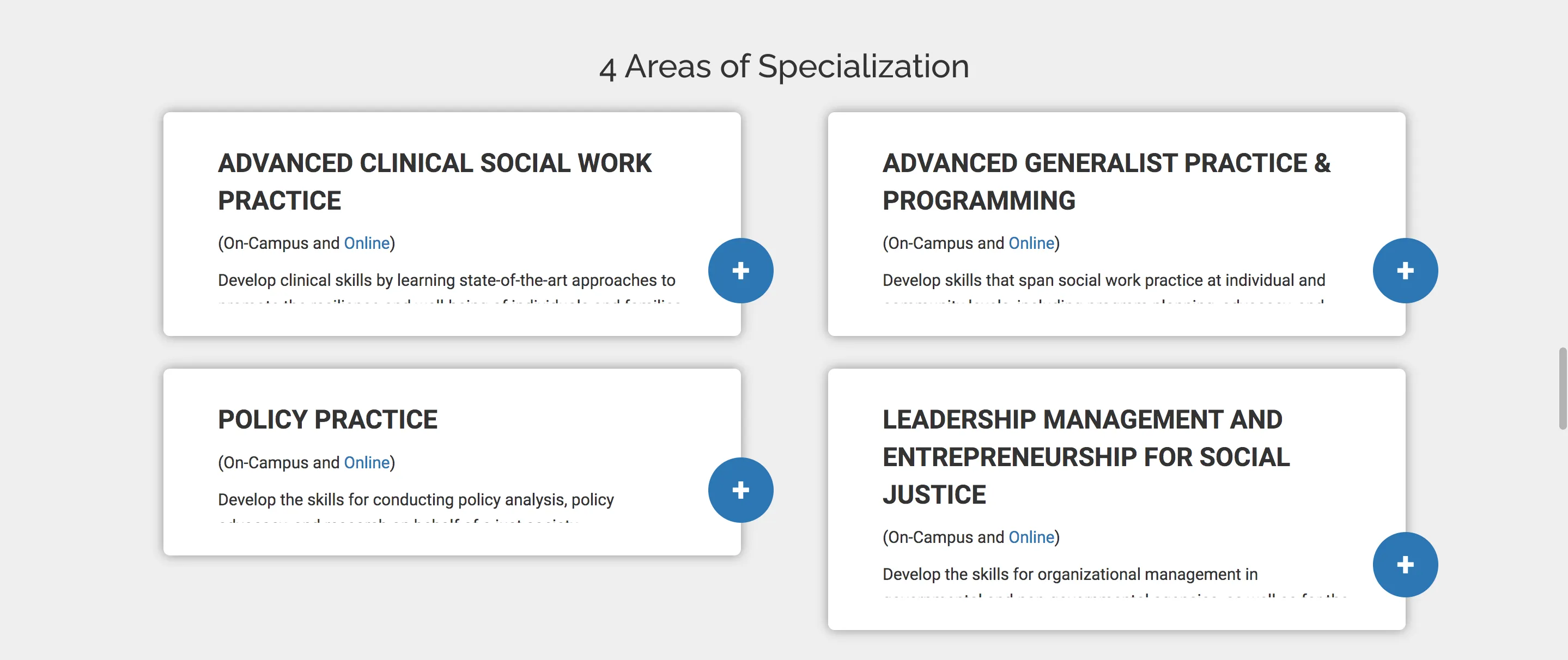1568x660 pixels.
Task: Click the Advanced Generalist Practice & Programming title
Action: [x=1106, y=181]
